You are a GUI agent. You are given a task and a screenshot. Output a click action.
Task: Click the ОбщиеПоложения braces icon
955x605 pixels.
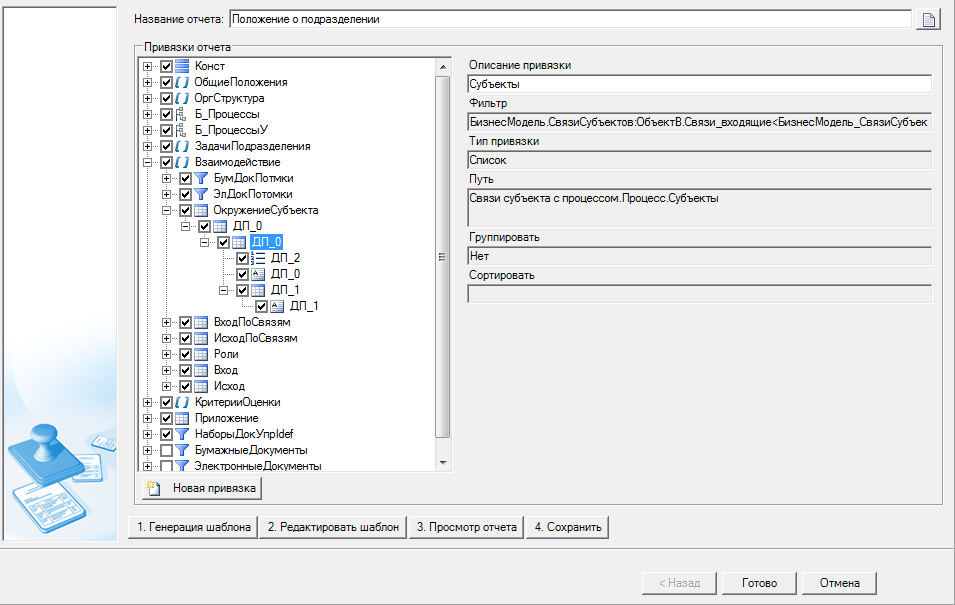tap(182, 82)
